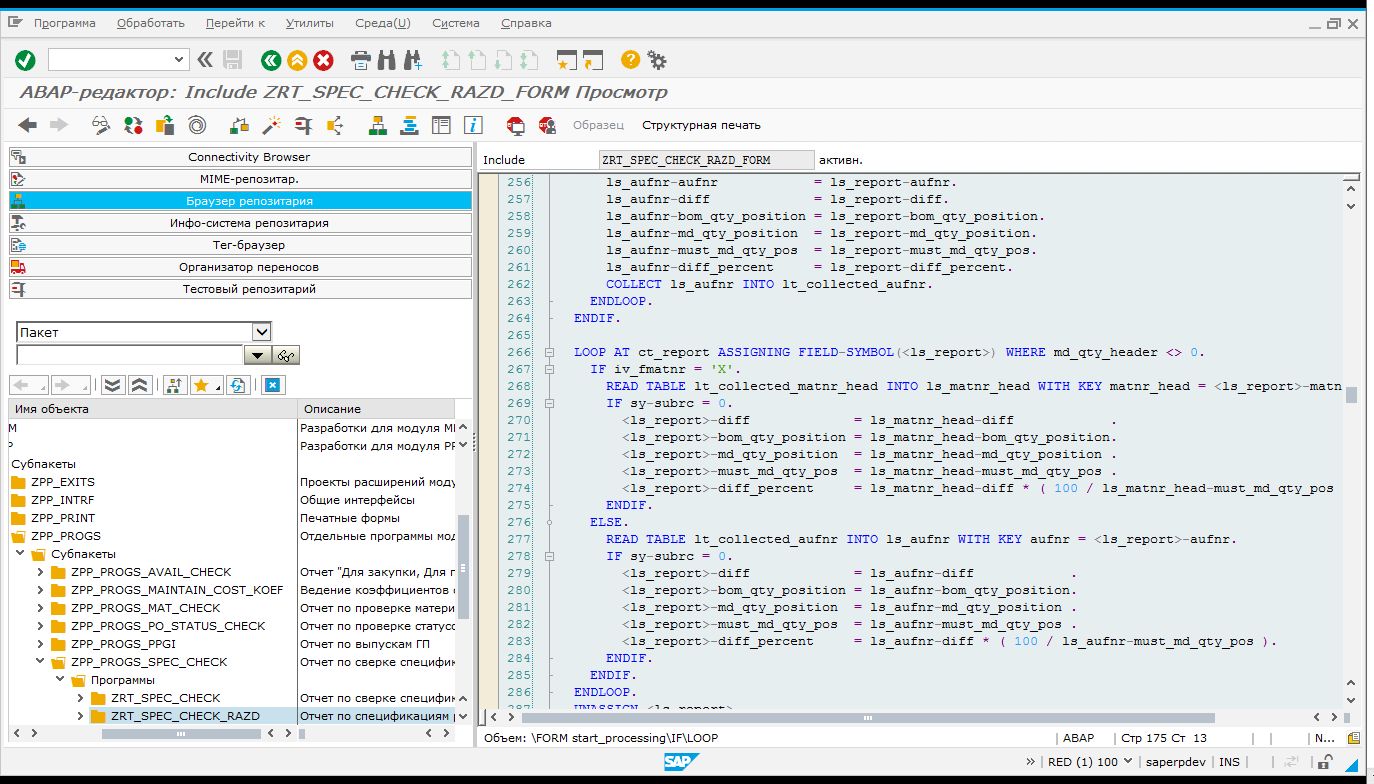Click the Favorites star button
This screenshot has height=784, width=1374.
pos(205,385)
